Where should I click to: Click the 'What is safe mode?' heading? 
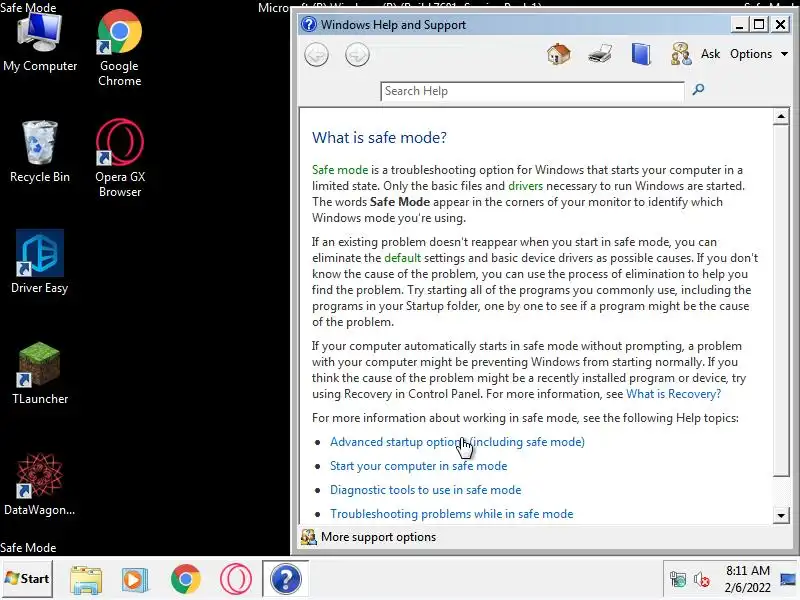point(379,138)
